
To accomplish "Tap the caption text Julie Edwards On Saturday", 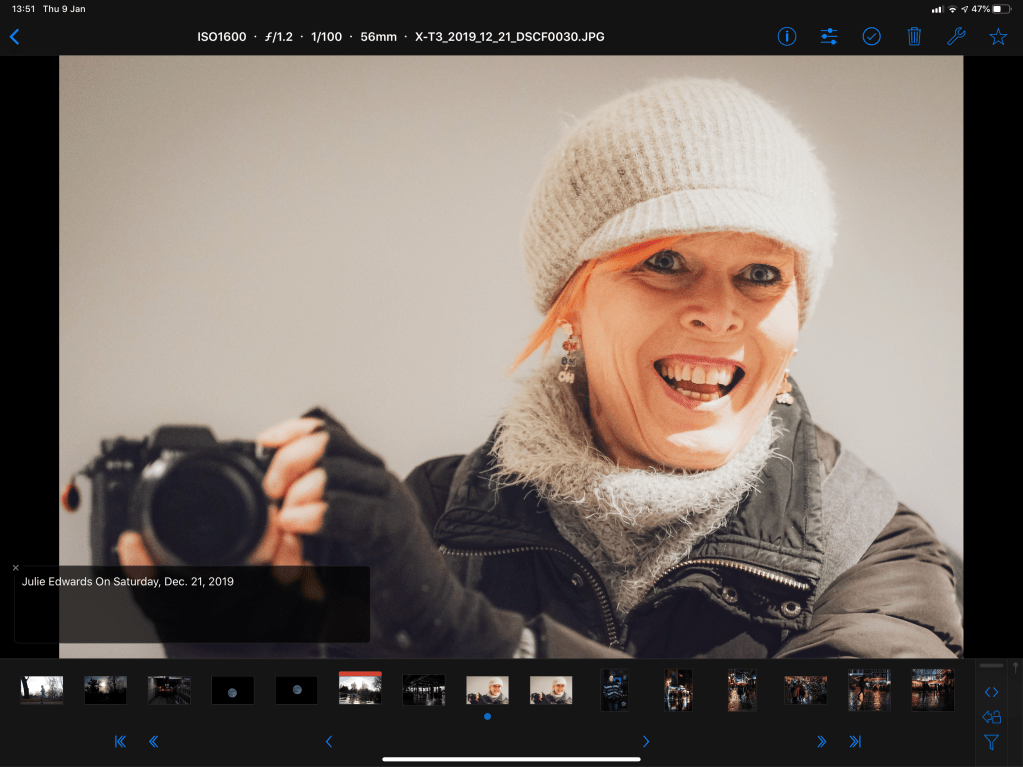I will 128,581.
